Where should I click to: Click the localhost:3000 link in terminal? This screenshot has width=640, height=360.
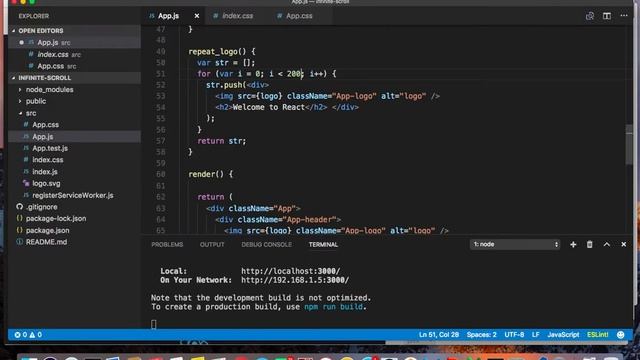point(291,271)
